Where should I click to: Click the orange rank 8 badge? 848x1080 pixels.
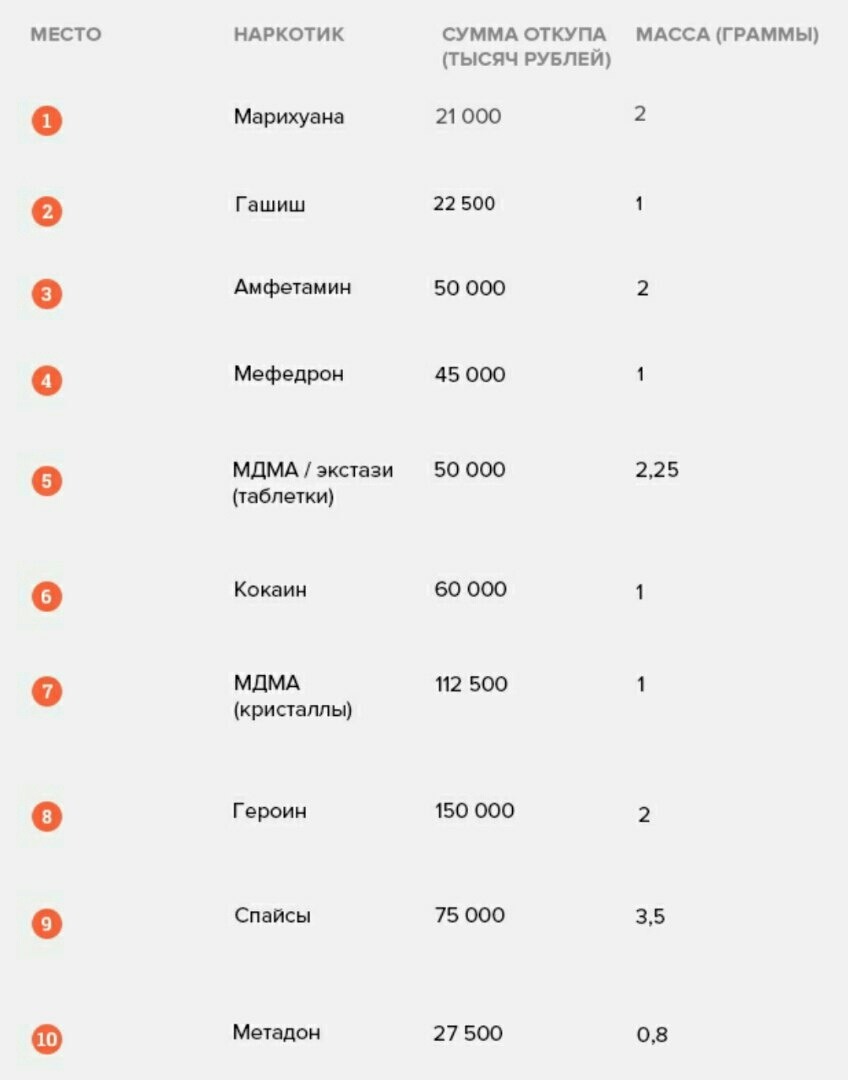click(x=46, y=817)
